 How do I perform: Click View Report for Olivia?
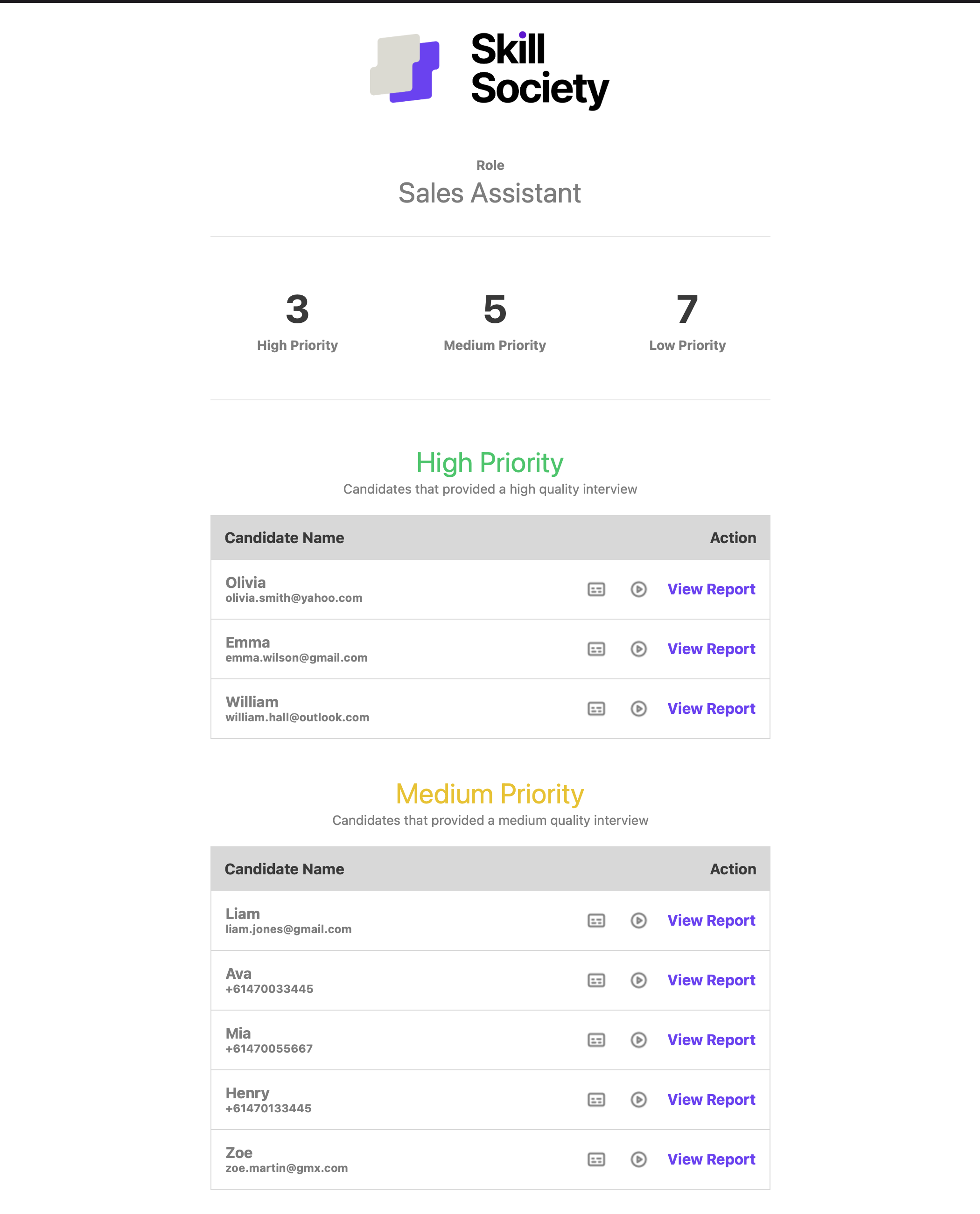coord(711,589)
